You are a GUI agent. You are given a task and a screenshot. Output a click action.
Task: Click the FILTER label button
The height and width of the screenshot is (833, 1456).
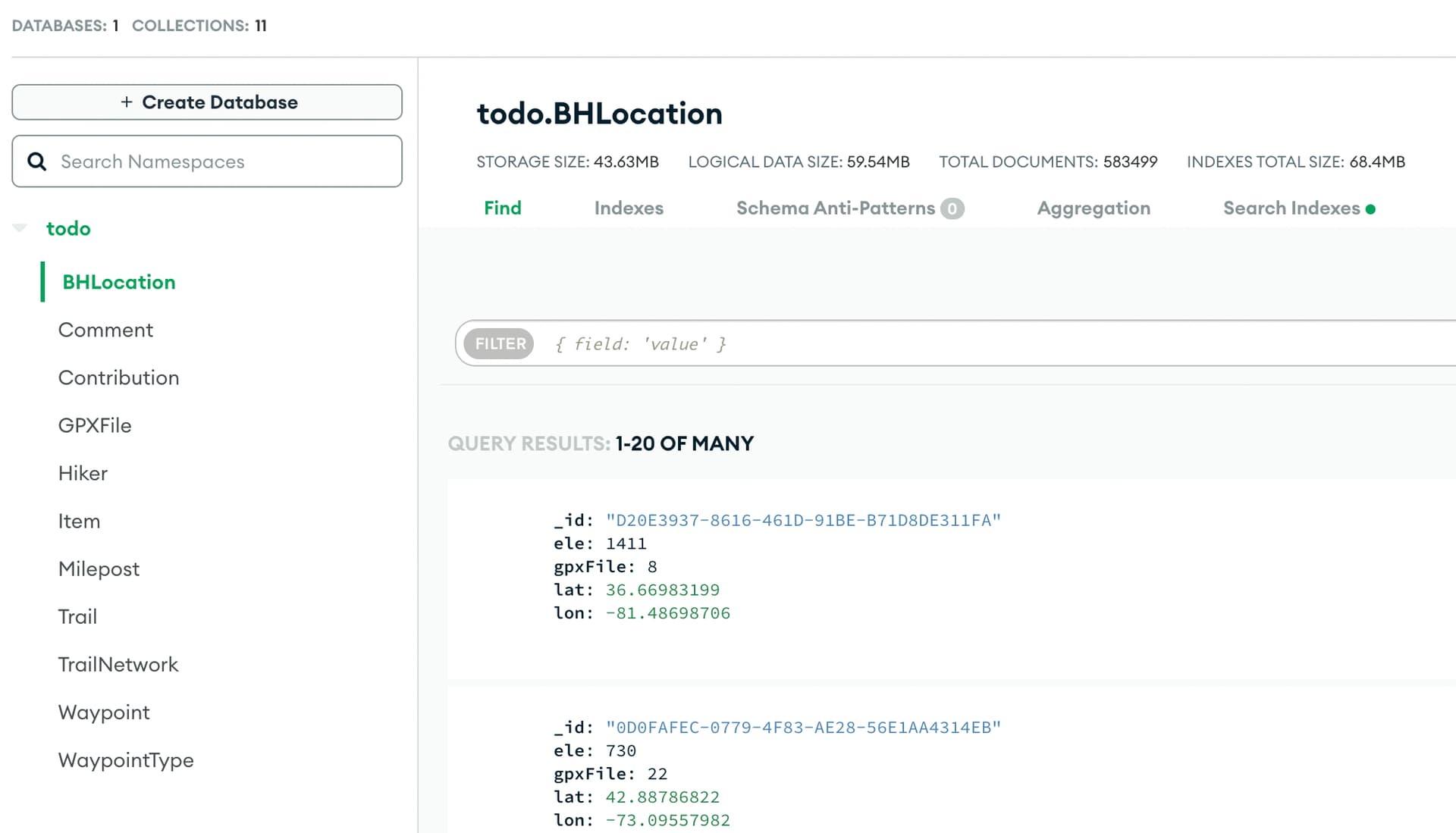500,343
